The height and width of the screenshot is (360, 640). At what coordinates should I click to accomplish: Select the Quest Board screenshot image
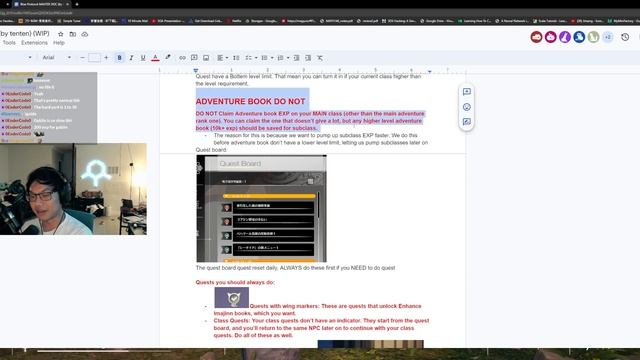261,209
